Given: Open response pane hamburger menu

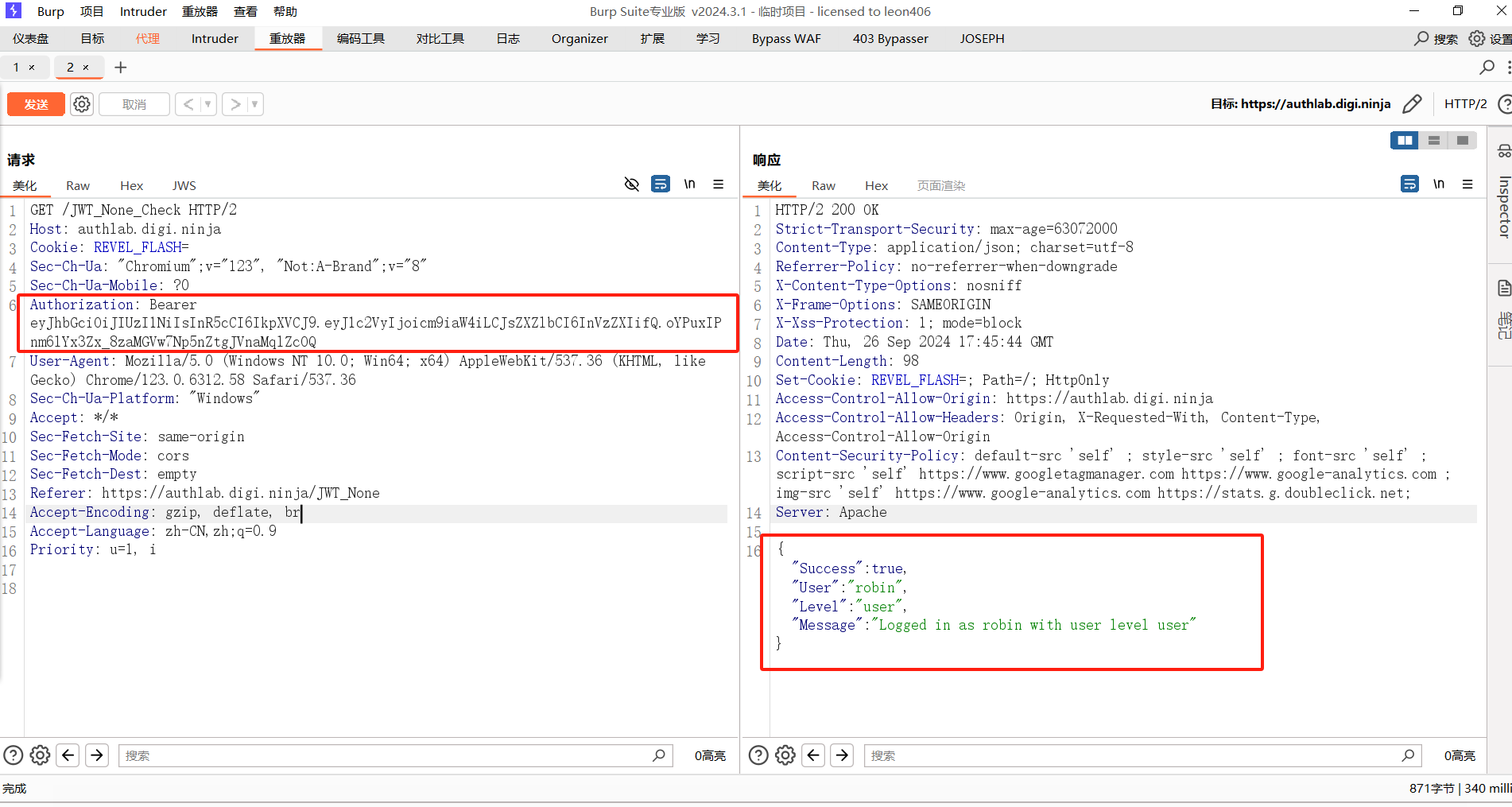Looking at the screenshot, I should click(1467, 184).
